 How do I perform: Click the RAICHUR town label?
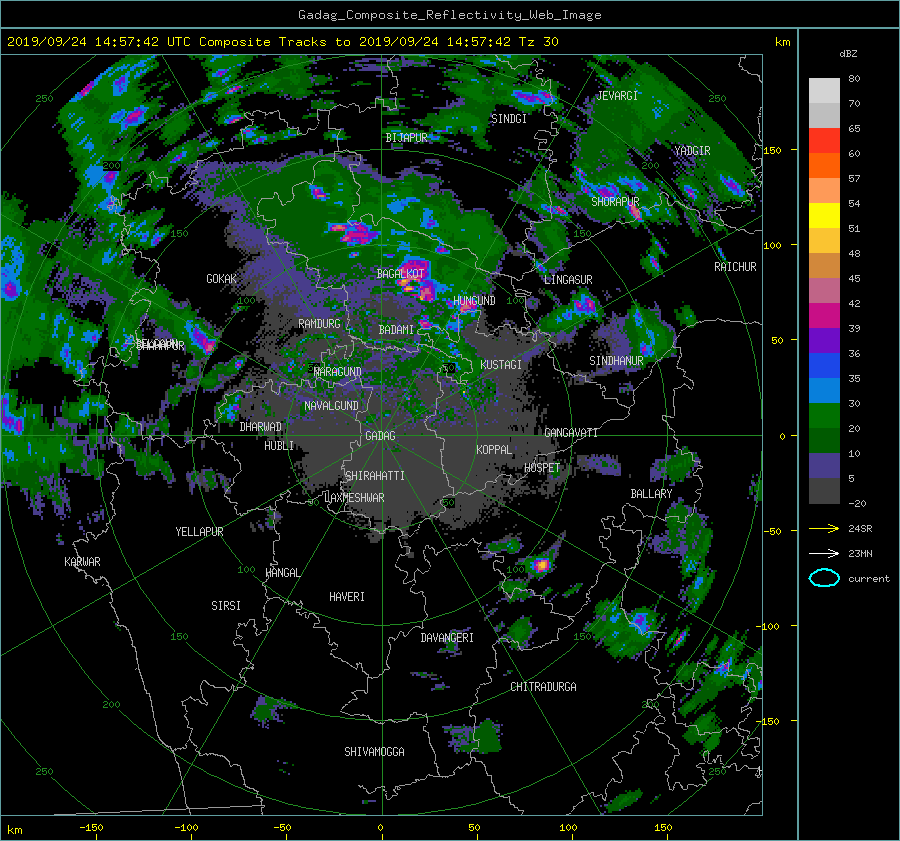click(735, 267)
